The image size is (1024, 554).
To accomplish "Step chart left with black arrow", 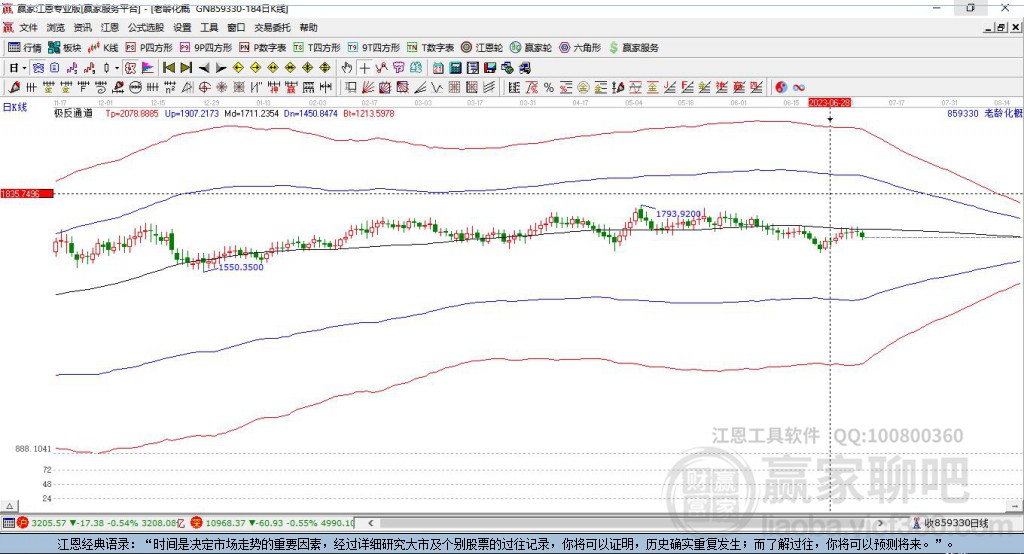I will coord(204,68).
